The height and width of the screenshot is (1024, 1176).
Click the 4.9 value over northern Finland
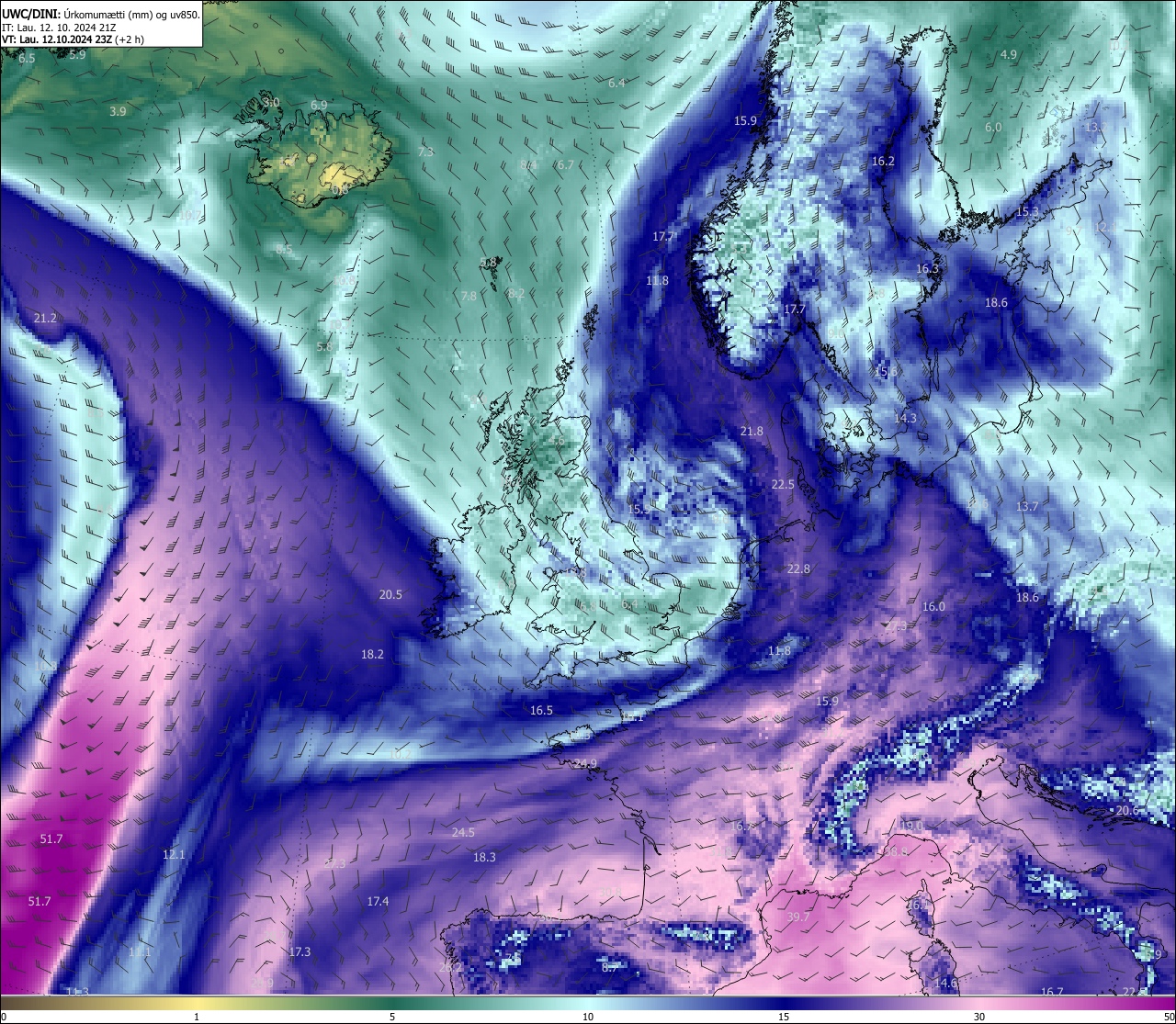coord(1008,54)
